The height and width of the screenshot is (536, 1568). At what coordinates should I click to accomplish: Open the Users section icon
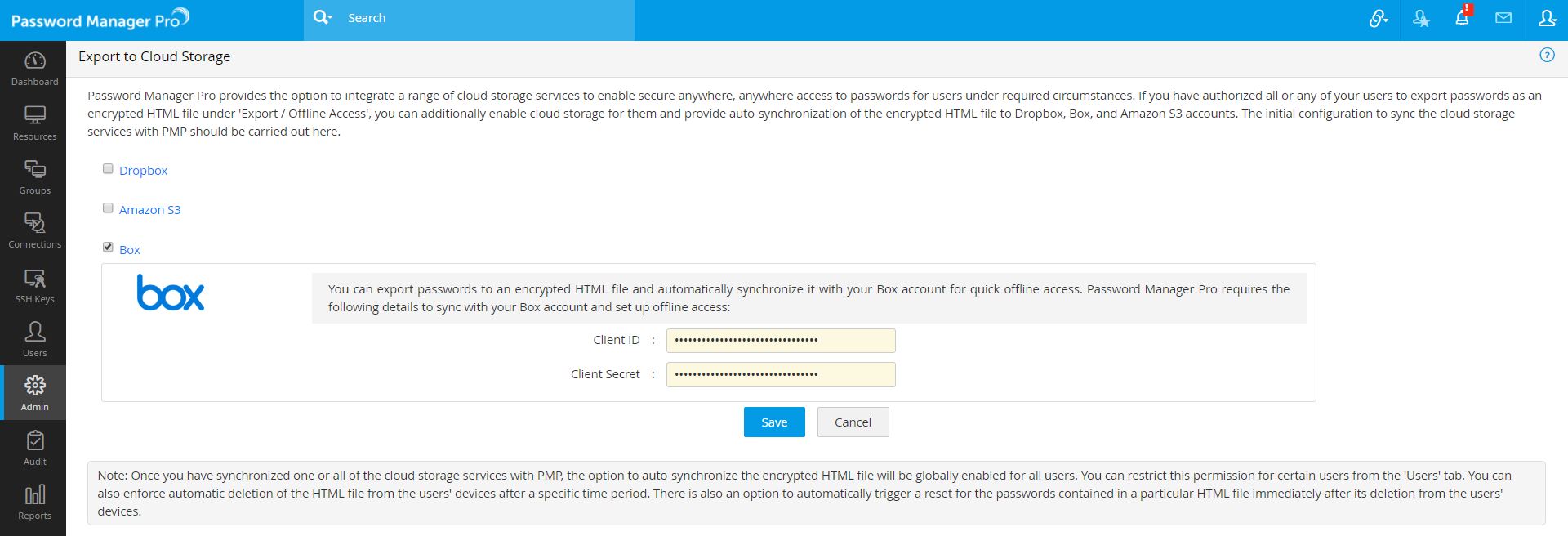point(34,332)
